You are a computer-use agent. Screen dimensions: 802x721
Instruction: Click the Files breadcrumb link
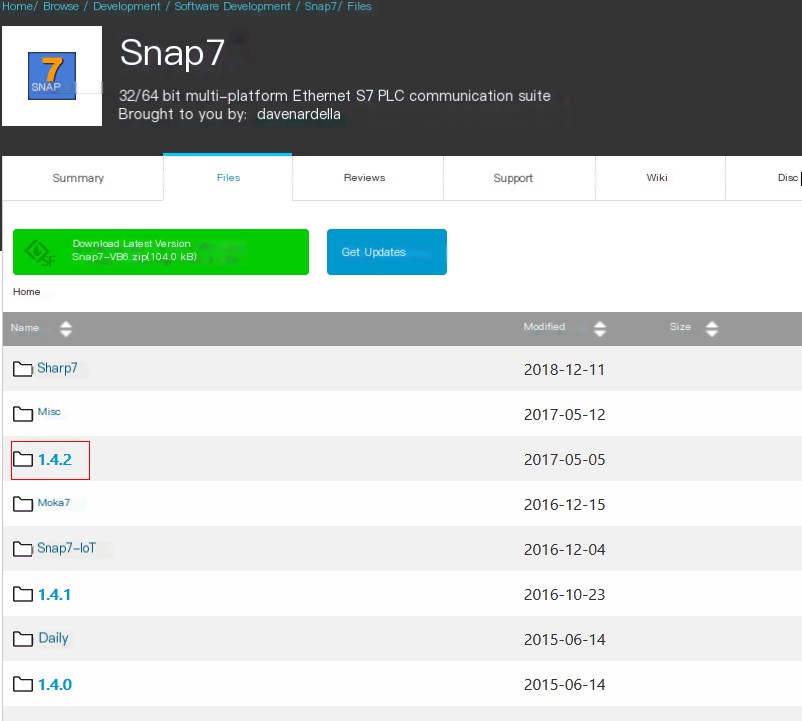359,6
